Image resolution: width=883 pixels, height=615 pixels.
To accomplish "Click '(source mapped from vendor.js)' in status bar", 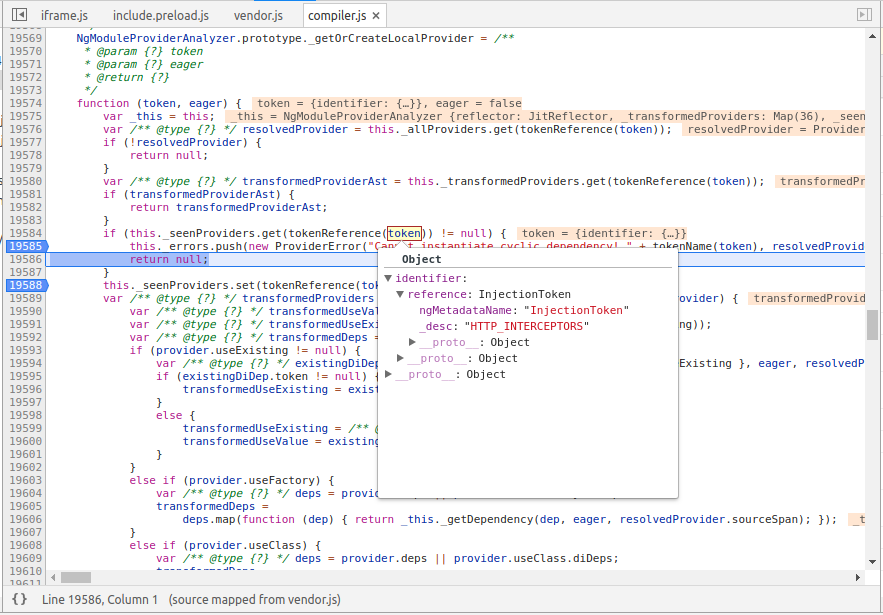I will pos(254,600).
